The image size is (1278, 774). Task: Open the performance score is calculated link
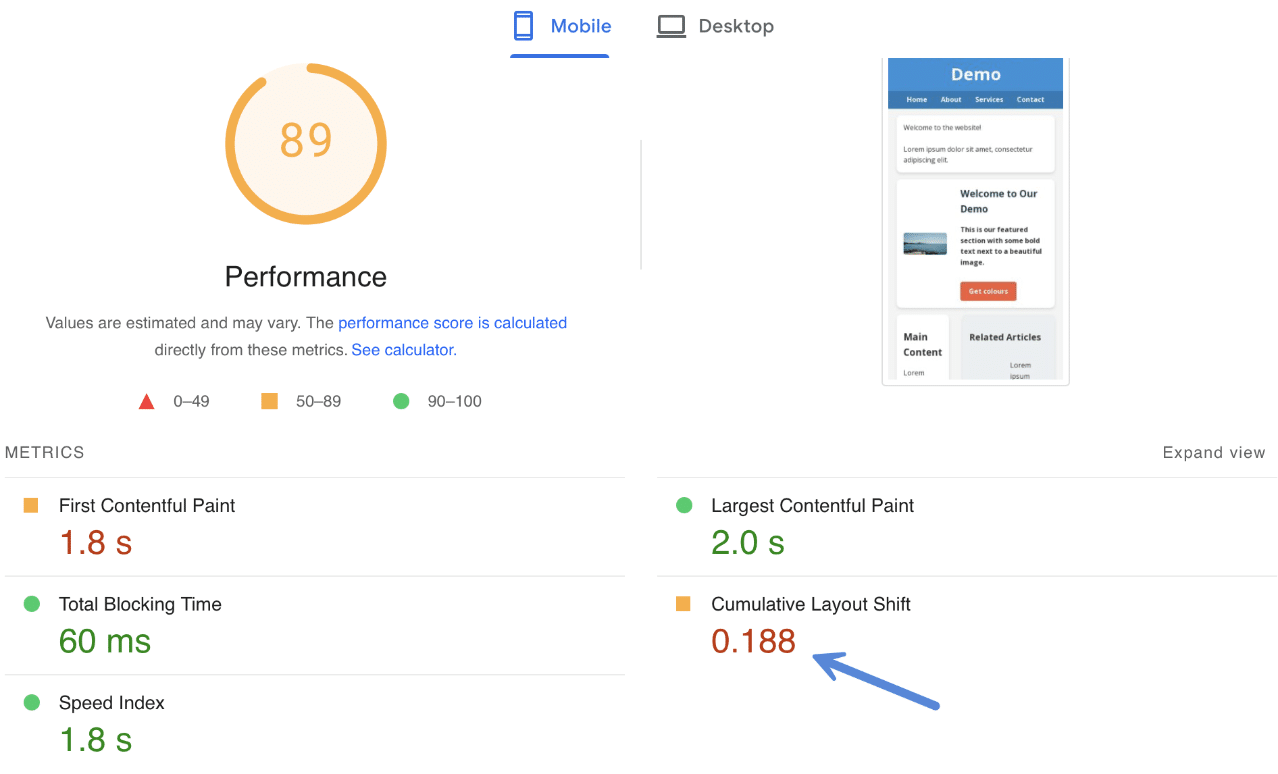click(x=452, y=322)
